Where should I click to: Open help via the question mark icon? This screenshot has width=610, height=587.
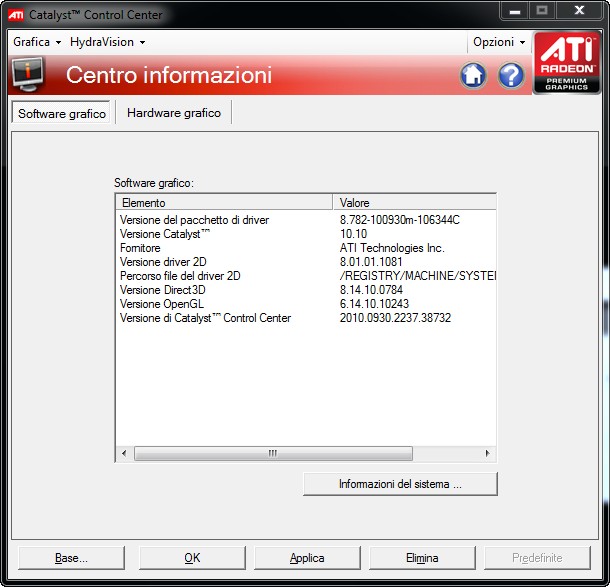pyautogui.click(x=511, y=75)
